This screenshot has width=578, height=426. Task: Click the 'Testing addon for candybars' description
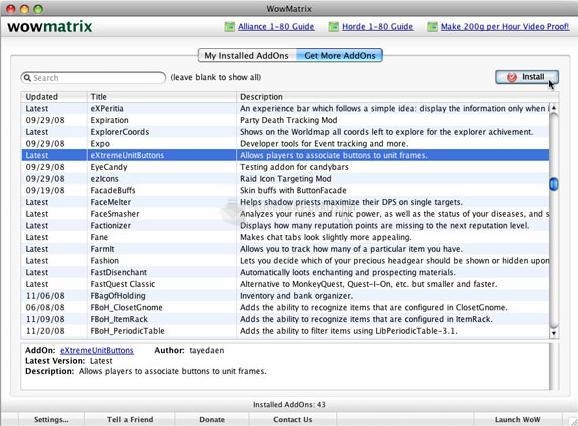tap(294, 167)
